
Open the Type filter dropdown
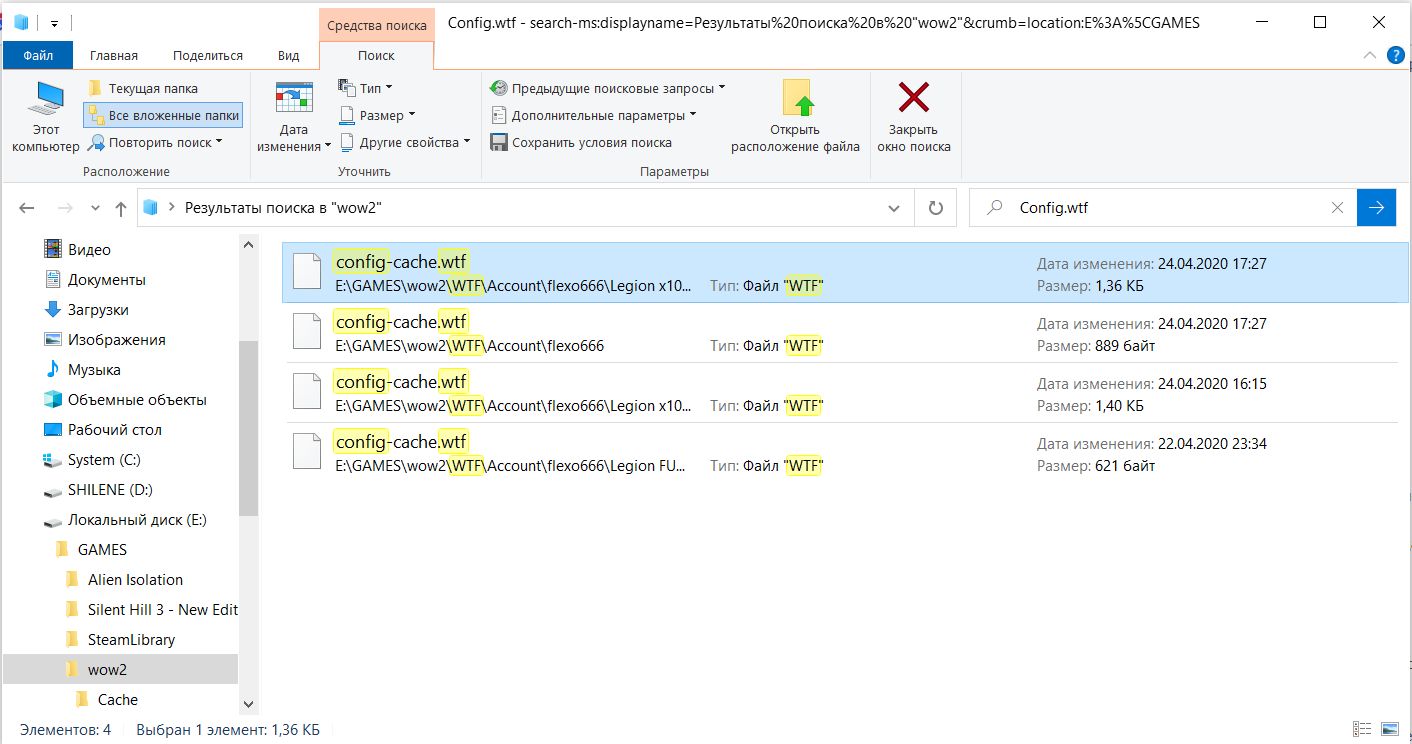point(366,88)
